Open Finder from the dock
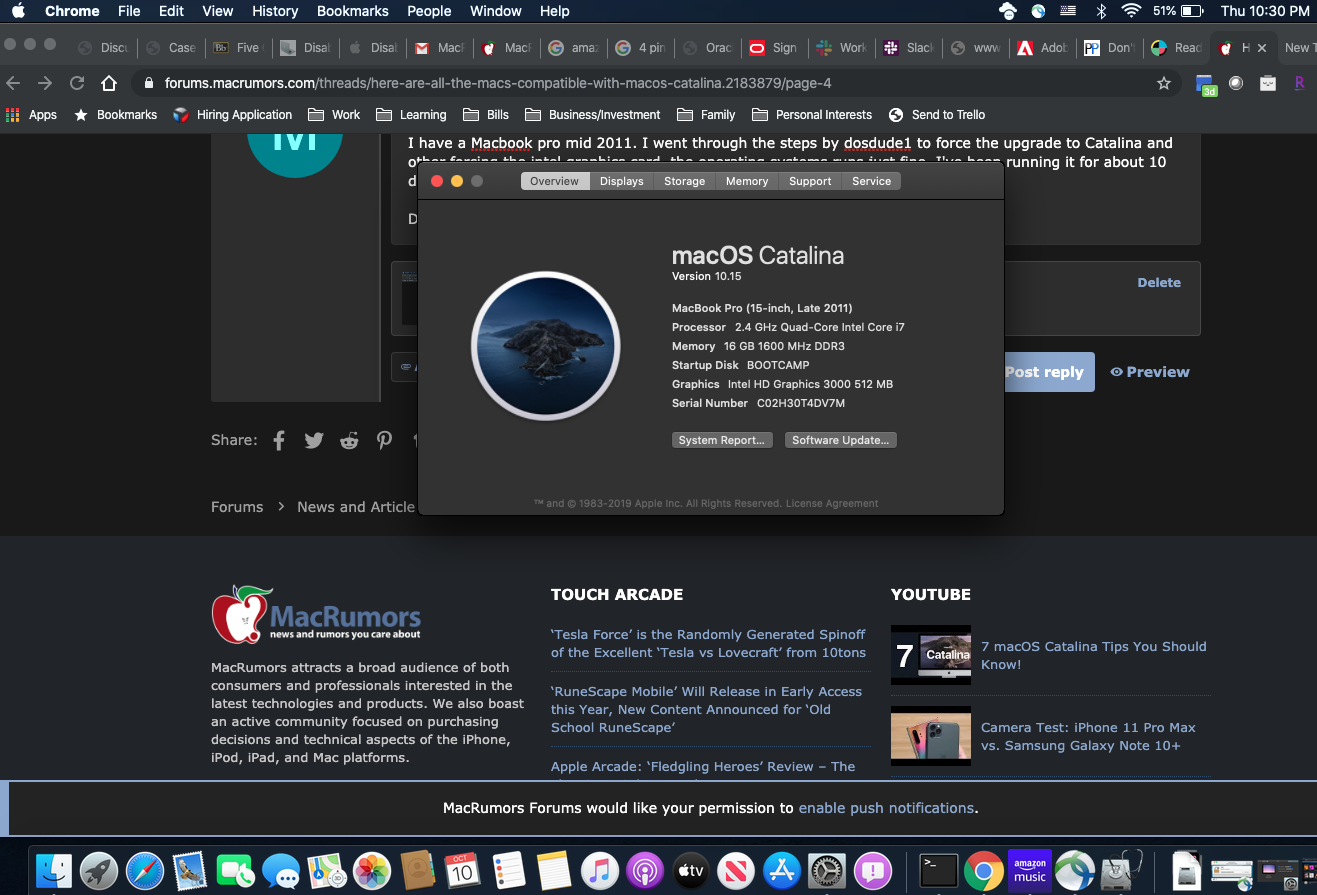 [x=54, y=871]
